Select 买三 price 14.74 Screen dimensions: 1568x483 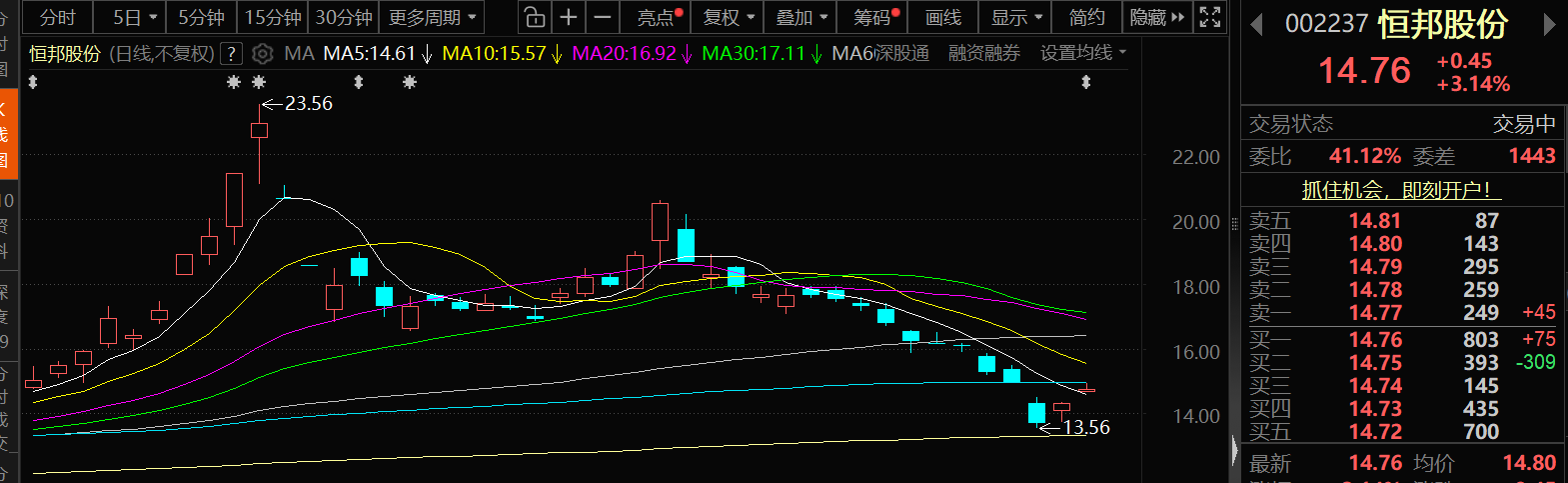click(1375, 386)
